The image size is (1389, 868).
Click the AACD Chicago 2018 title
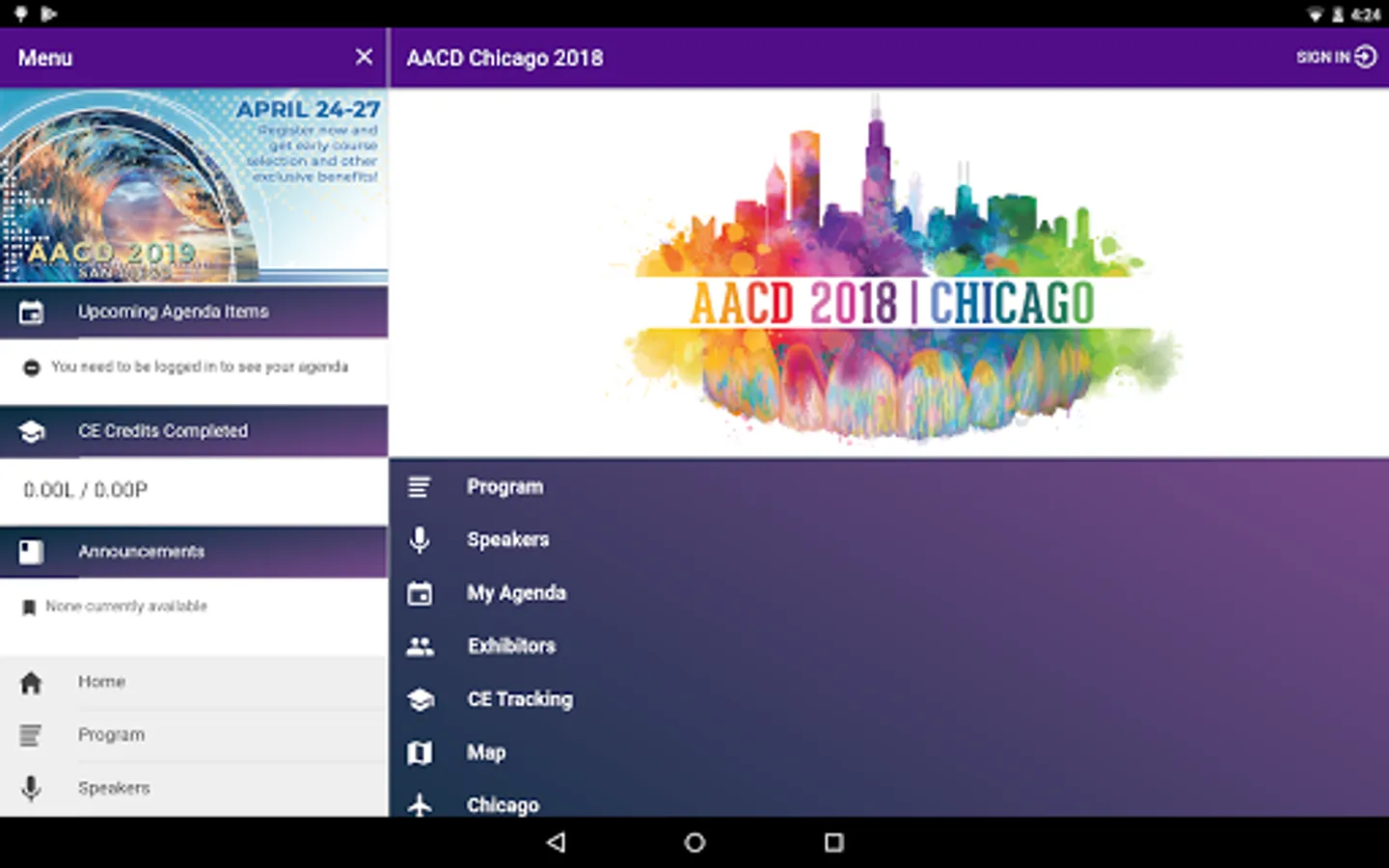click(504, 58)
